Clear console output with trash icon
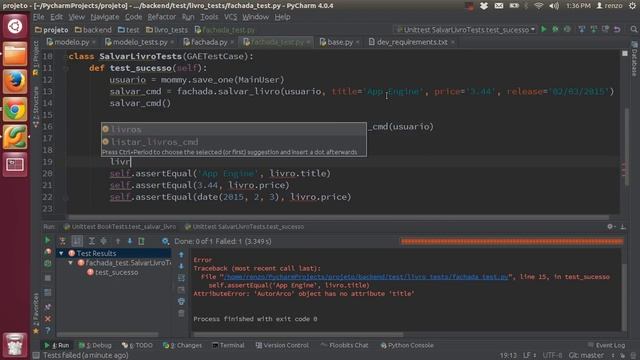The height and width of the screenshot is (360, 640). pyautogui.click(x=181, y=313)
